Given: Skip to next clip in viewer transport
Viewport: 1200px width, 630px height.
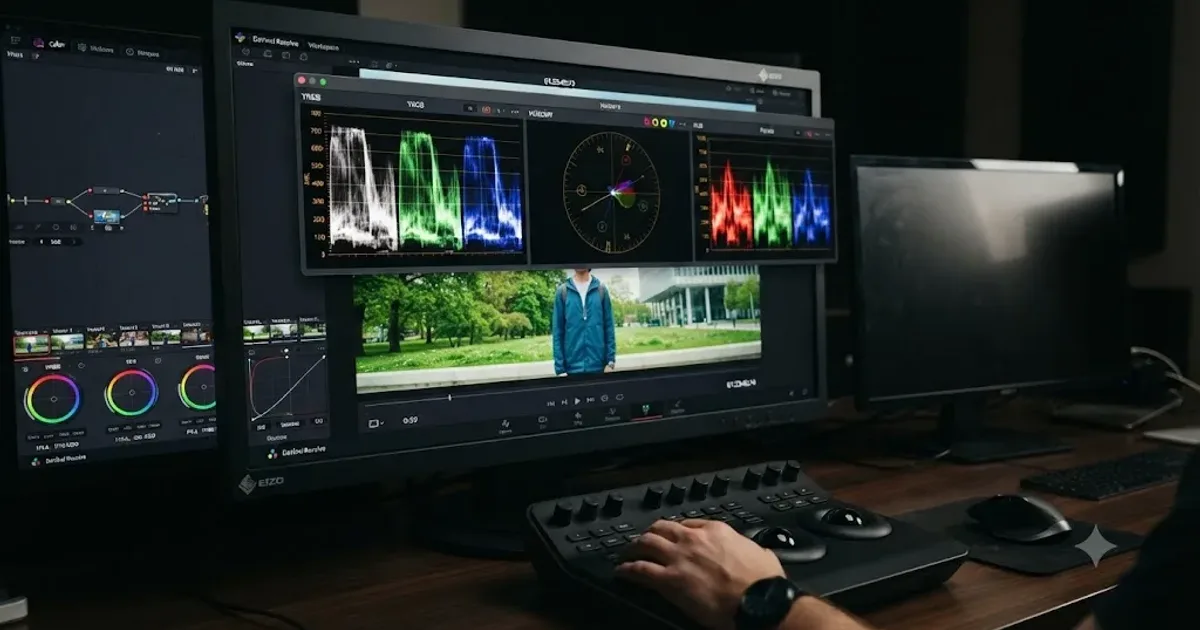Looking at the screenshot, I should pyautogui.click(x=590, y=400).
